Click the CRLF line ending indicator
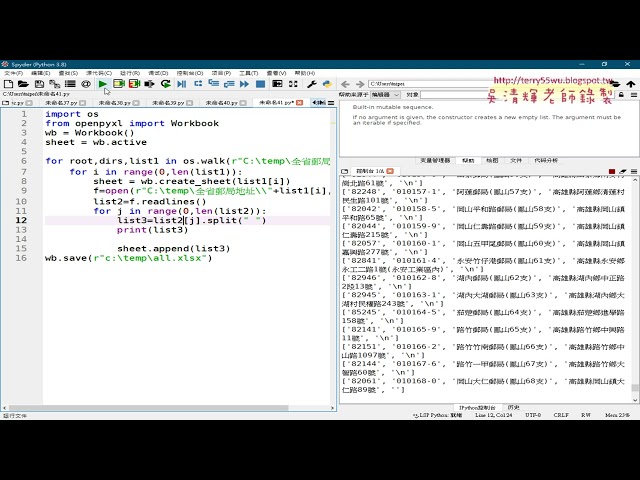 (560, 414)
